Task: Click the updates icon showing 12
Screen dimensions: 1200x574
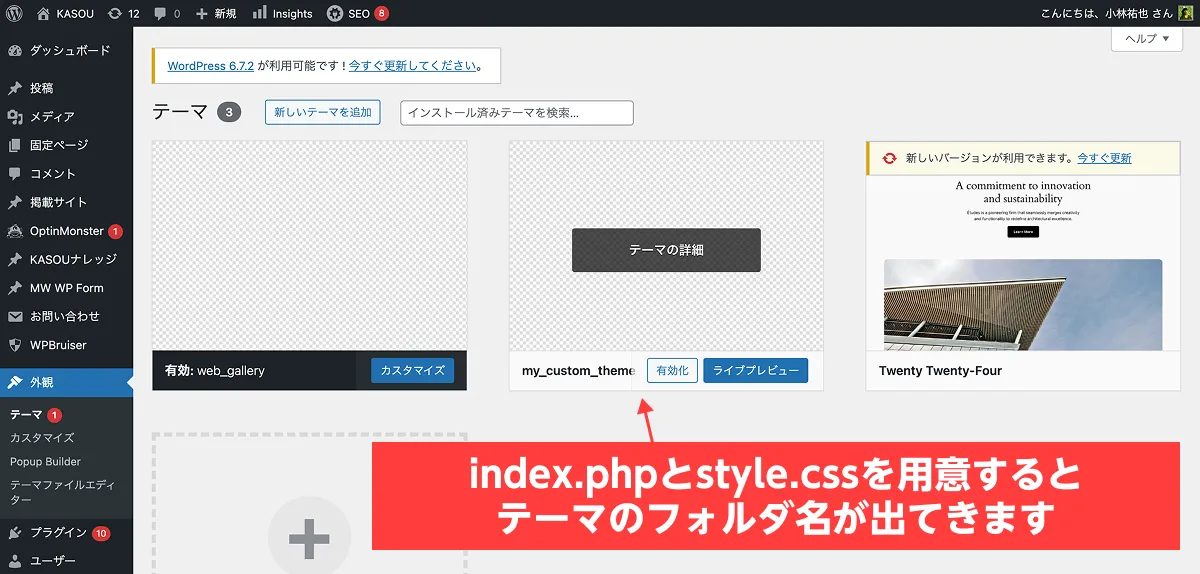Action: 115,14
